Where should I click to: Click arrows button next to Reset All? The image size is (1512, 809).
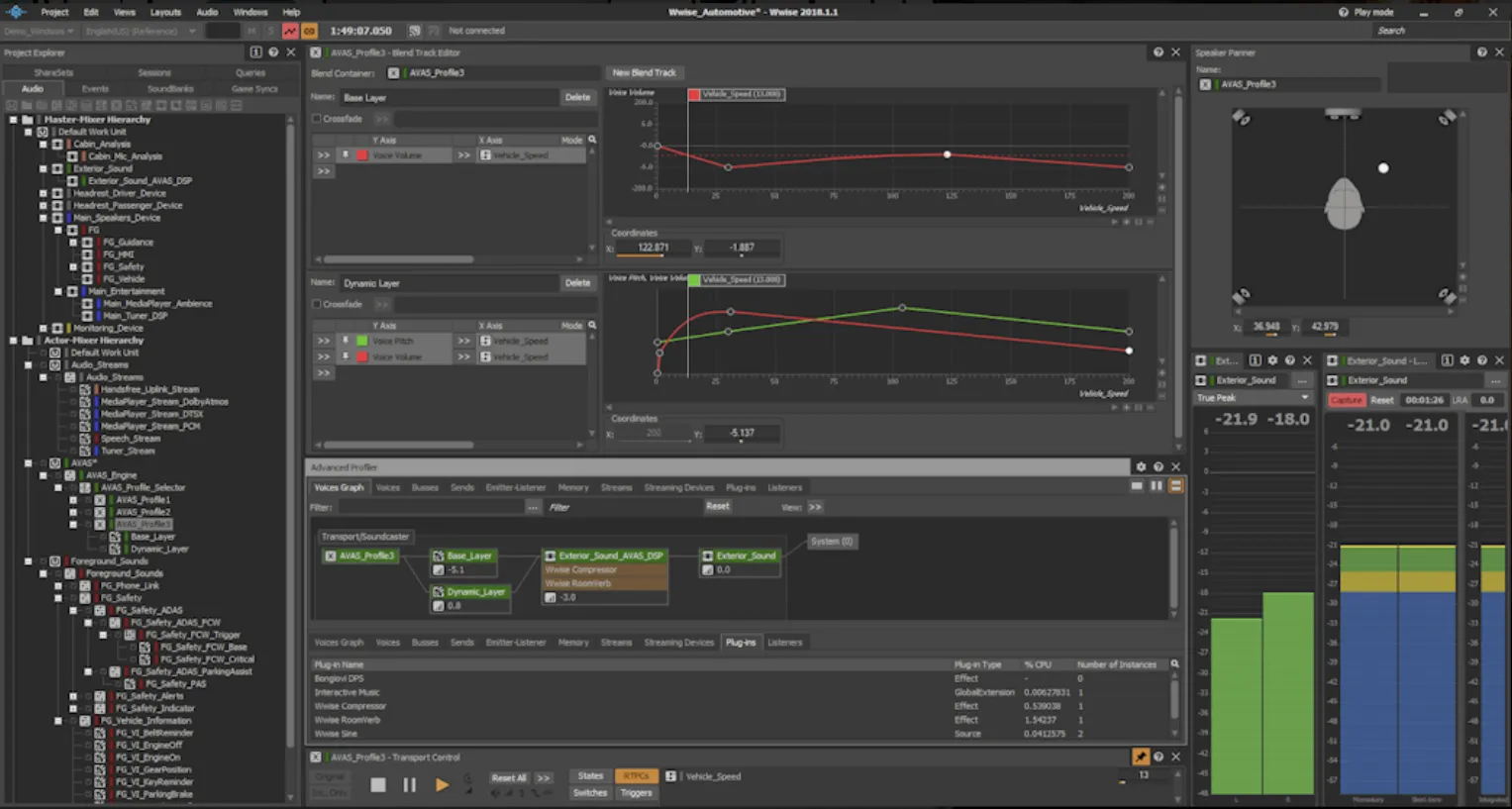pyautogui.click(x=543, y=777)
